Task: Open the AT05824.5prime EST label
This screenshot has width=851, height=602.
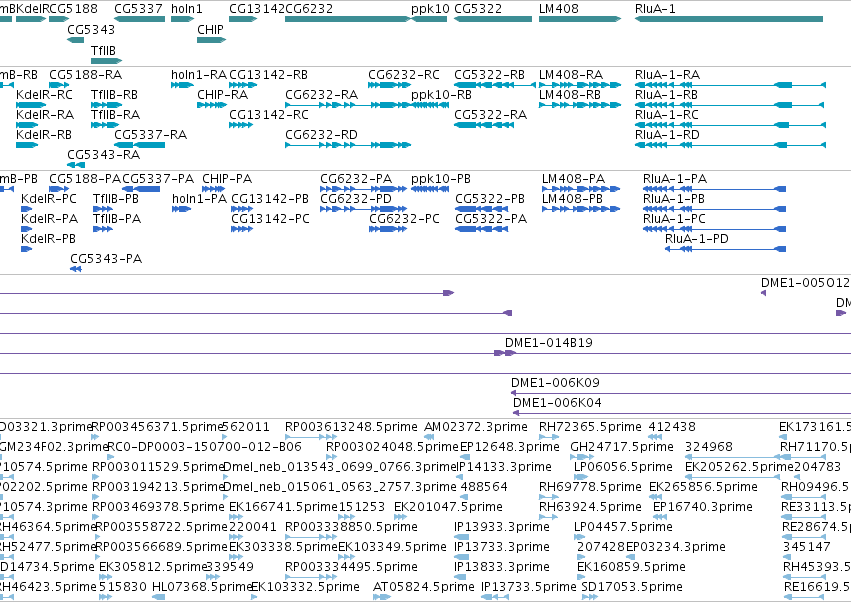Action: pyautogui.click(x=423, y=587)
